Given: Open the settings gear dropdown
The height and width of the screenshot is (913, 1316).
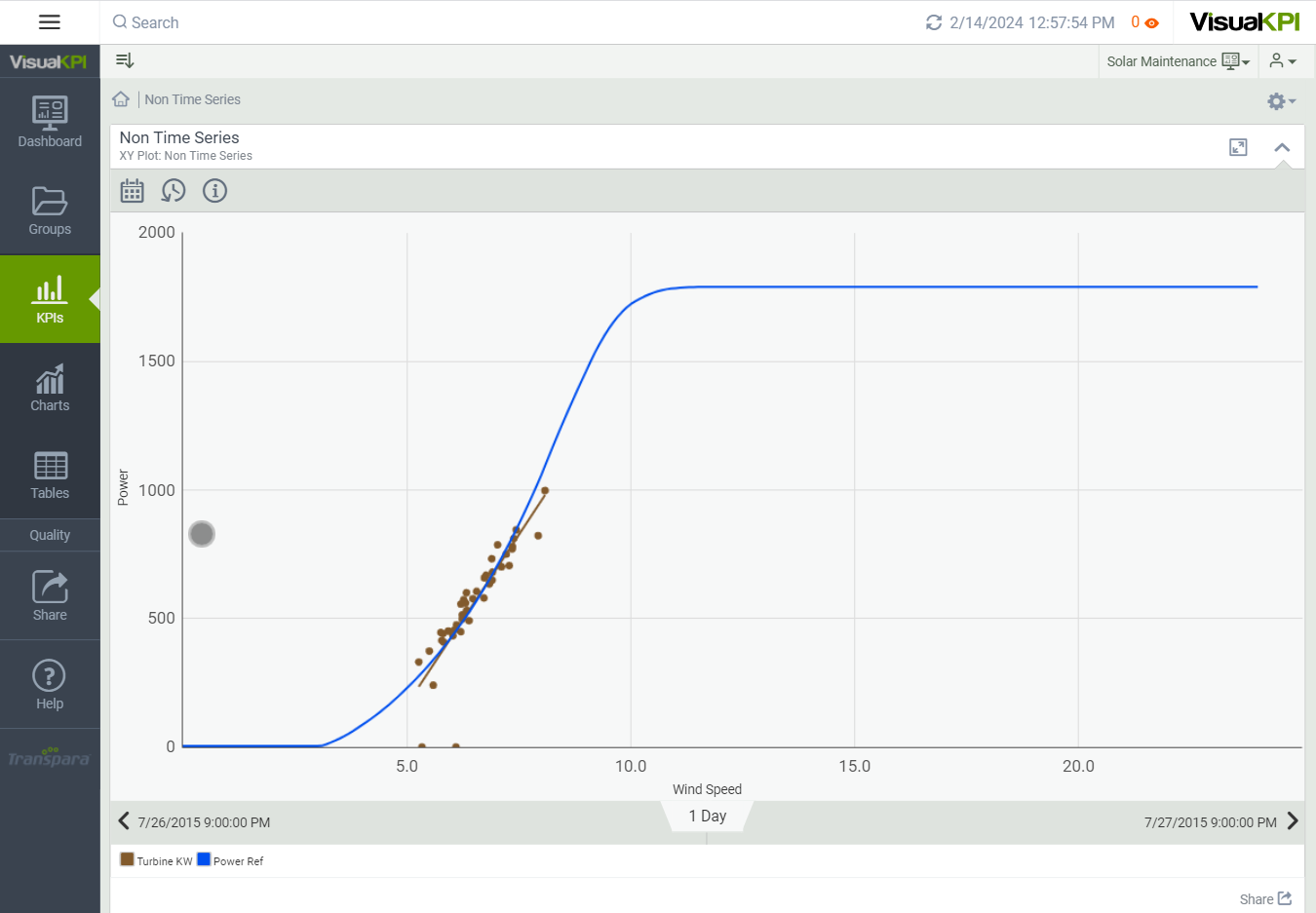Looking at the screenshot, I should click(1280, 101).
